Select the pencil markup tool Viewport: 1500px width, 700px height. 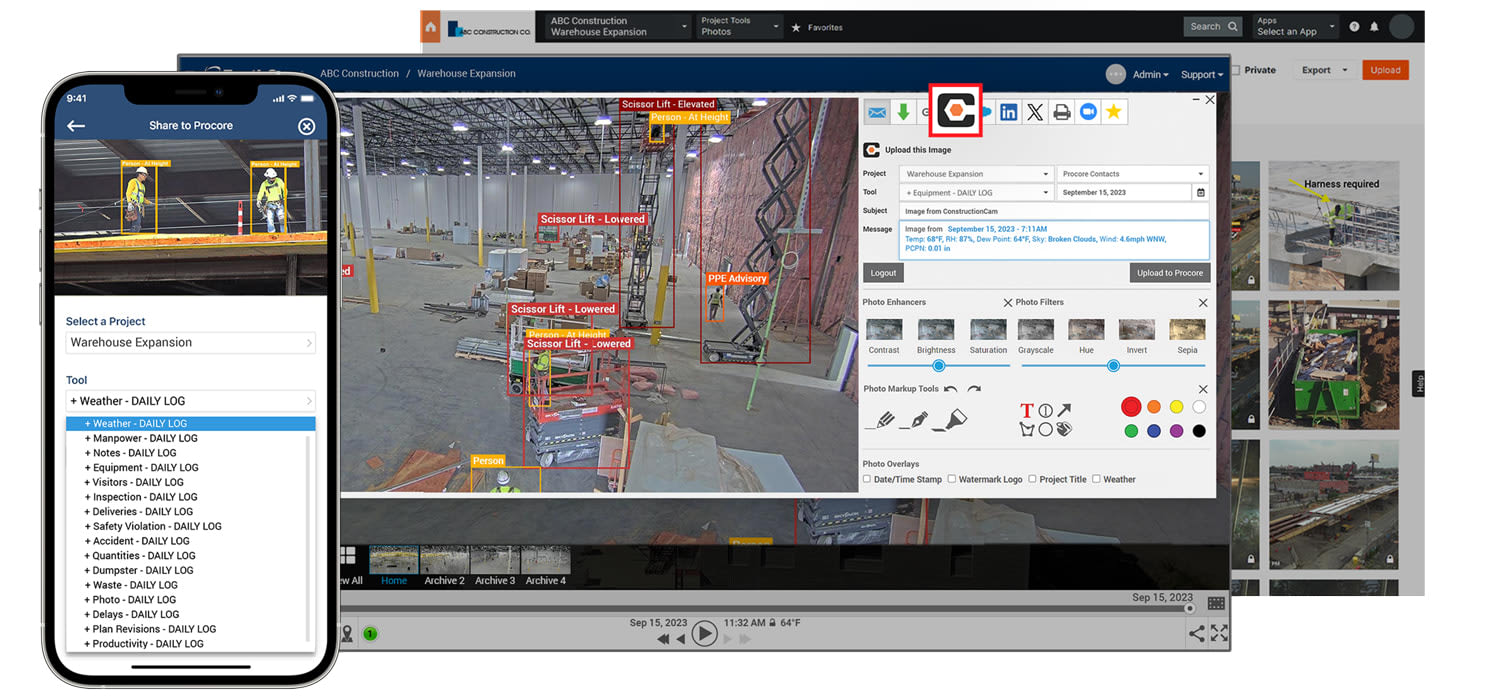tap(880, 420)
